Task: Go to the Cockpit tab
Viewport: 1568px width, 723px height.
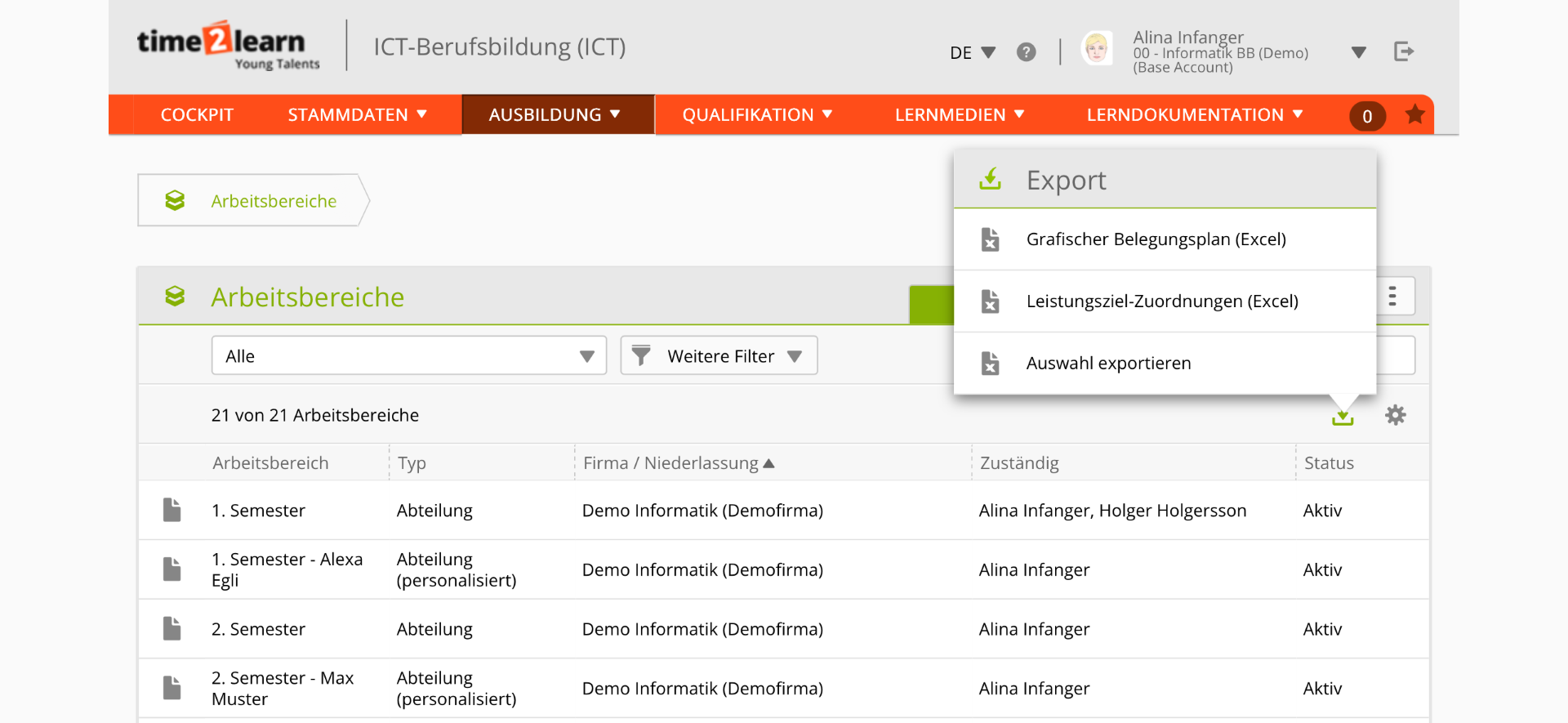Action: tap(197, 115)
